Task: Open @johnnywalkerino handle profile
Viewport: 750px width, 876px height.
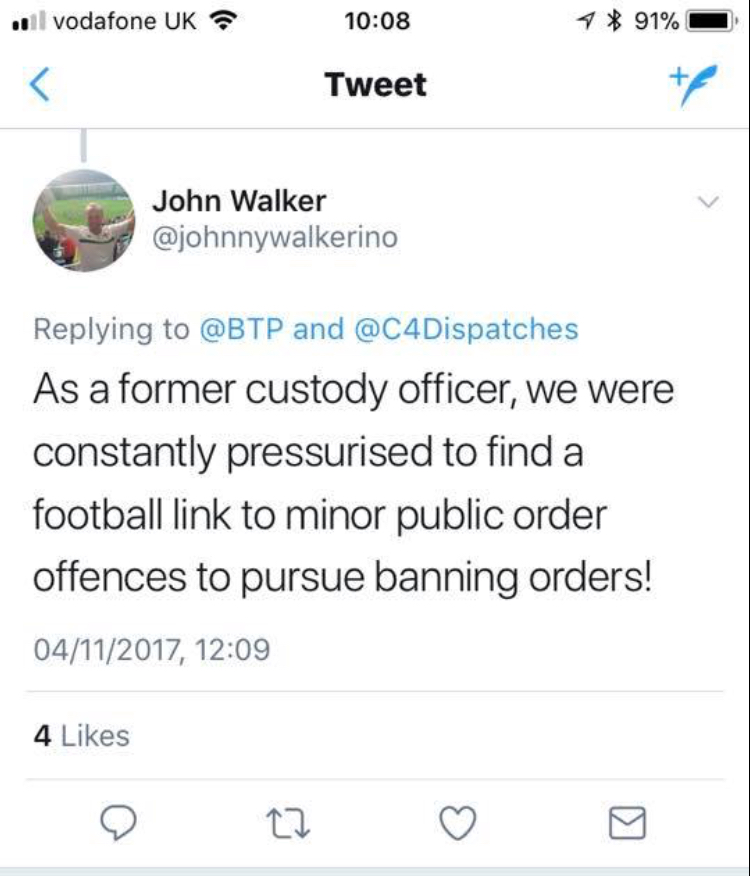Action: 275,237
